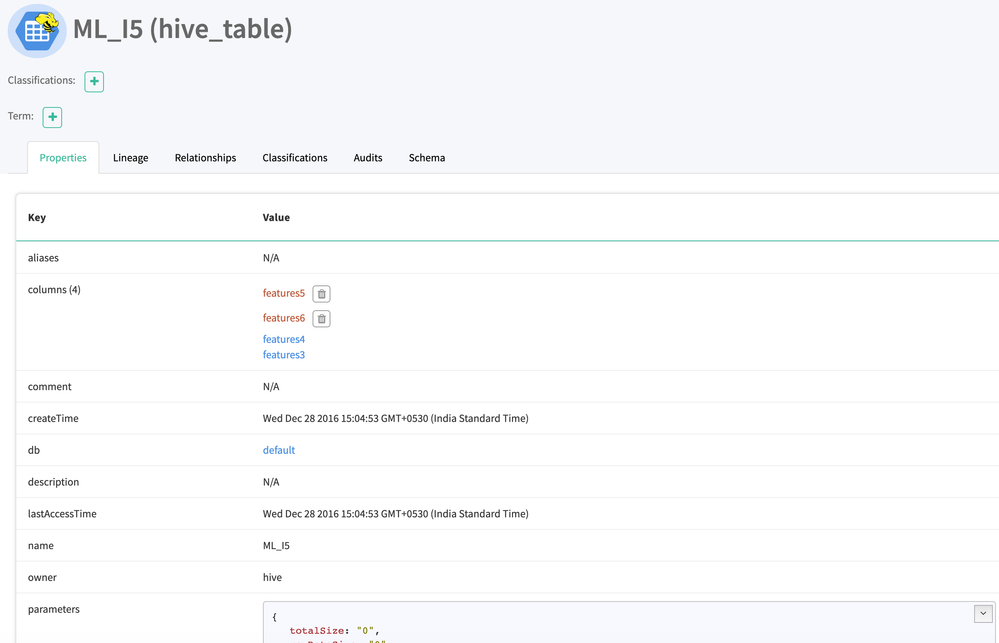Viewport: 999px width, 643px height.
Task: Open the features4 column link
Action: [284, 339]
